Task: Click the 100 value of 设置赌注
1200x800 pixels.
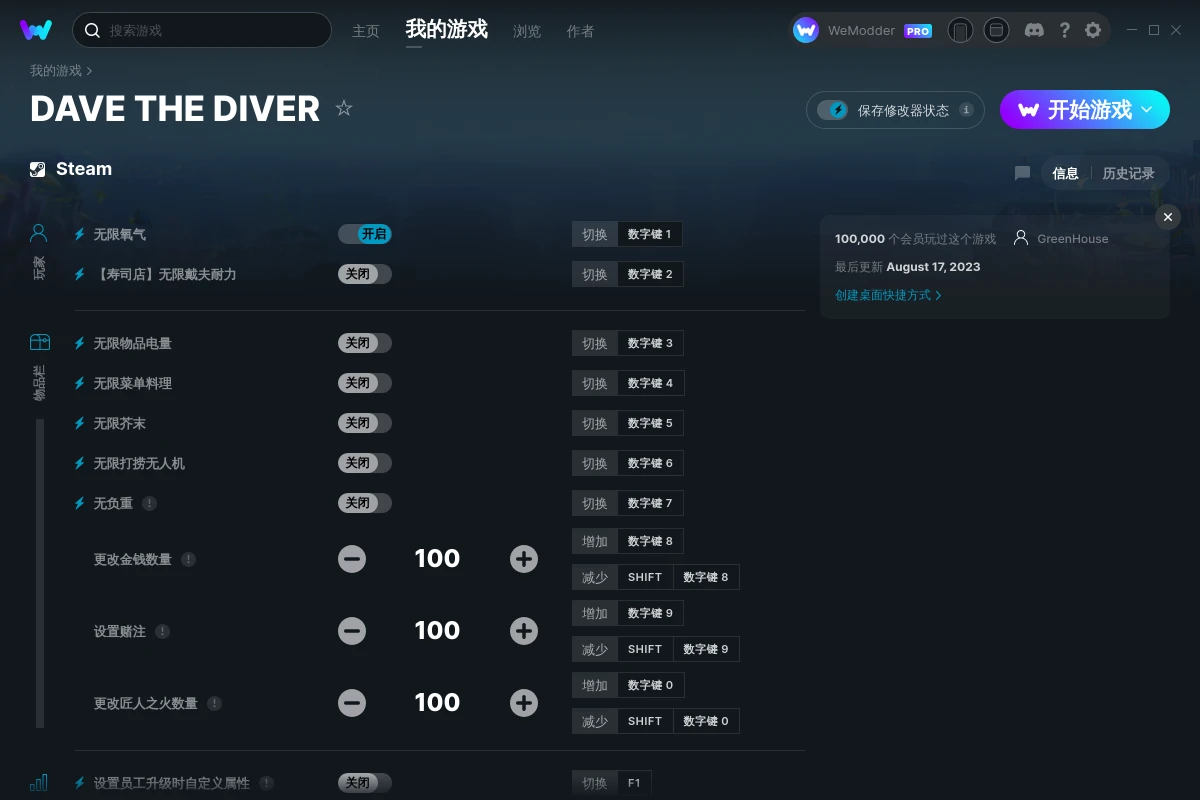Action: coord(437,631)
